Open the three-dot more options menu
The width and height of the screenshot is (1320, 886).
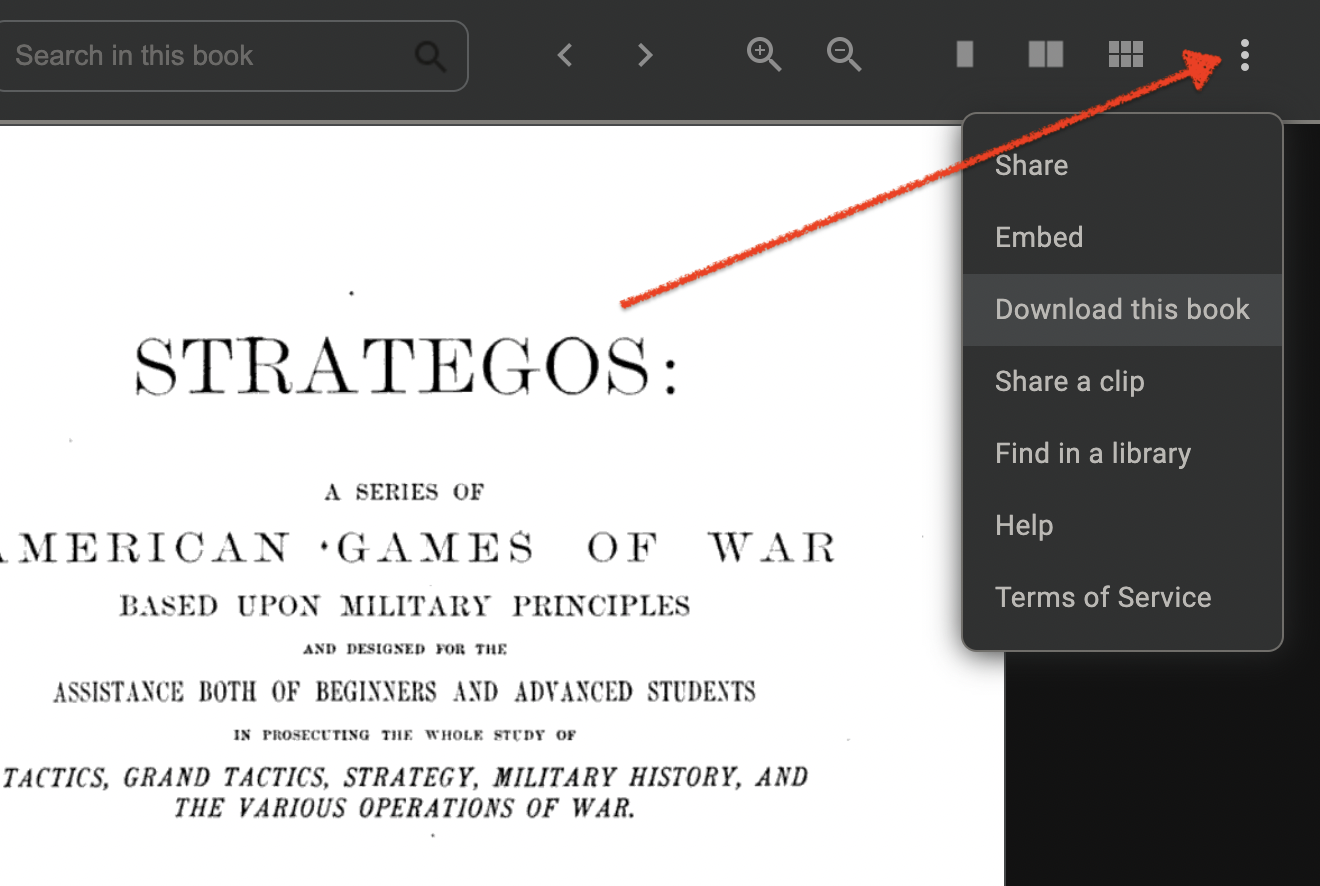[x=1245, y=55]
